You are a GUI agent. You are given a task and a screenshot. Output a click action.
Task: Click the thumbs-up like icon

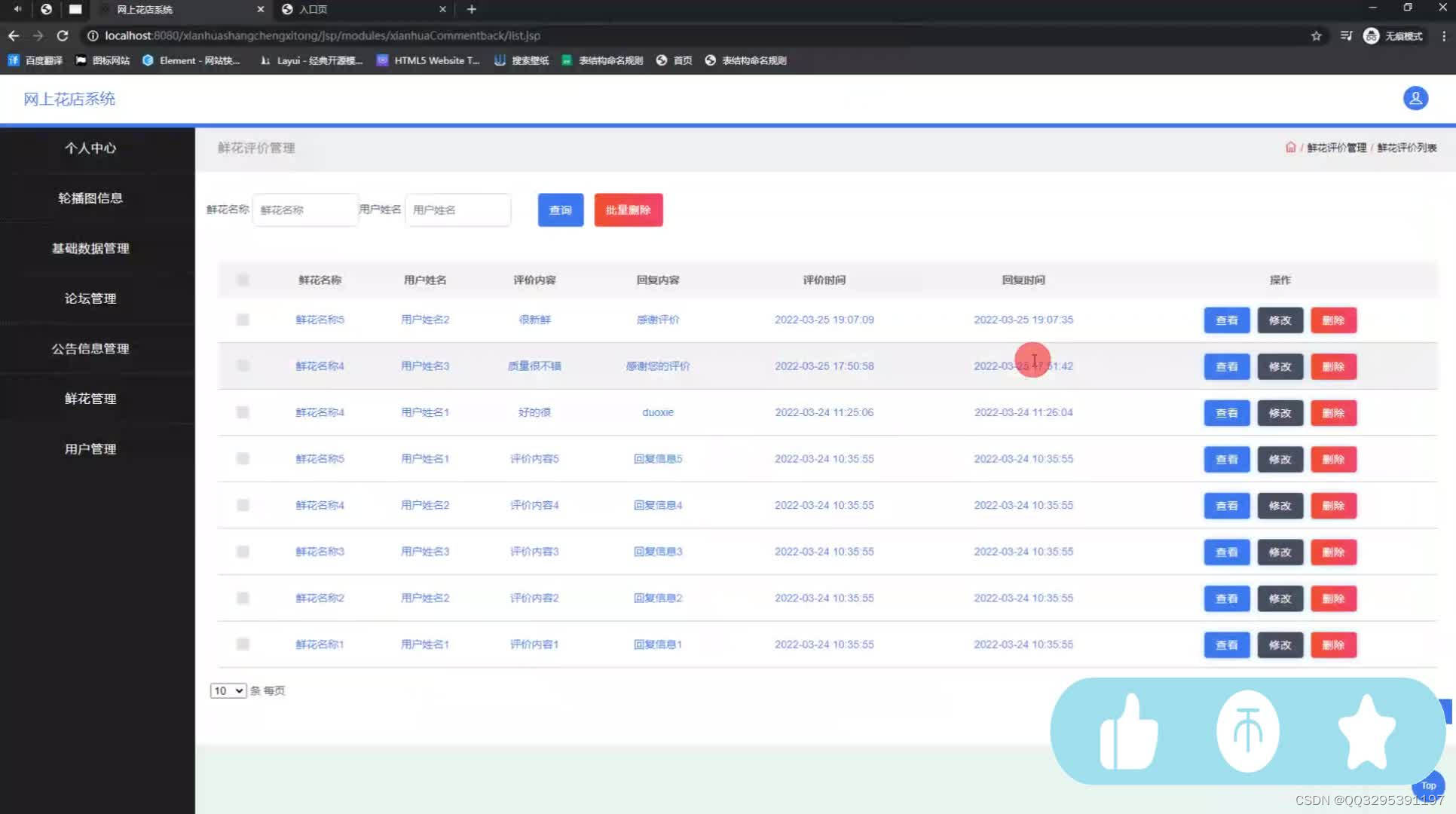pyautogui.click(x=1128, y=732)
